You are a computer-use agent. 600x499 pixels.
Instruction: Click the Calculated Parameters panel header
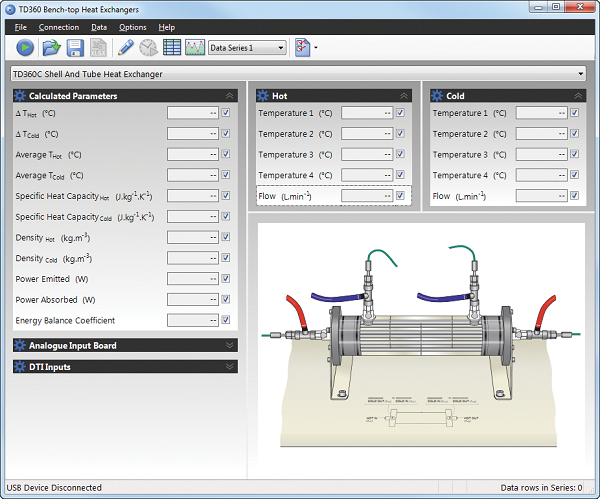pos(125,96)
